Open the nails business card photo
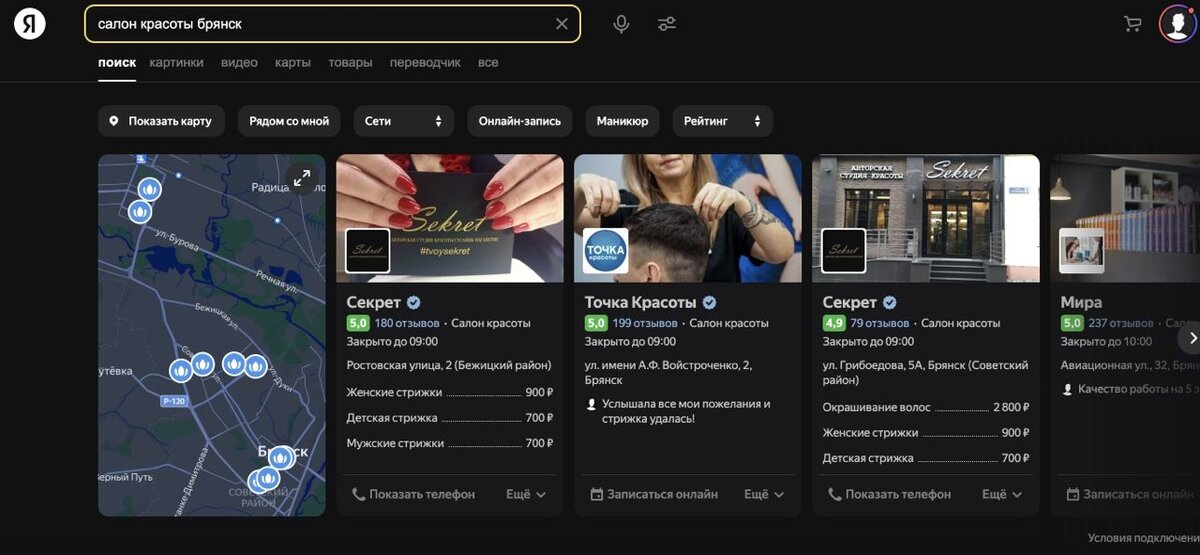1200x555 pixels. pos(450,218)
